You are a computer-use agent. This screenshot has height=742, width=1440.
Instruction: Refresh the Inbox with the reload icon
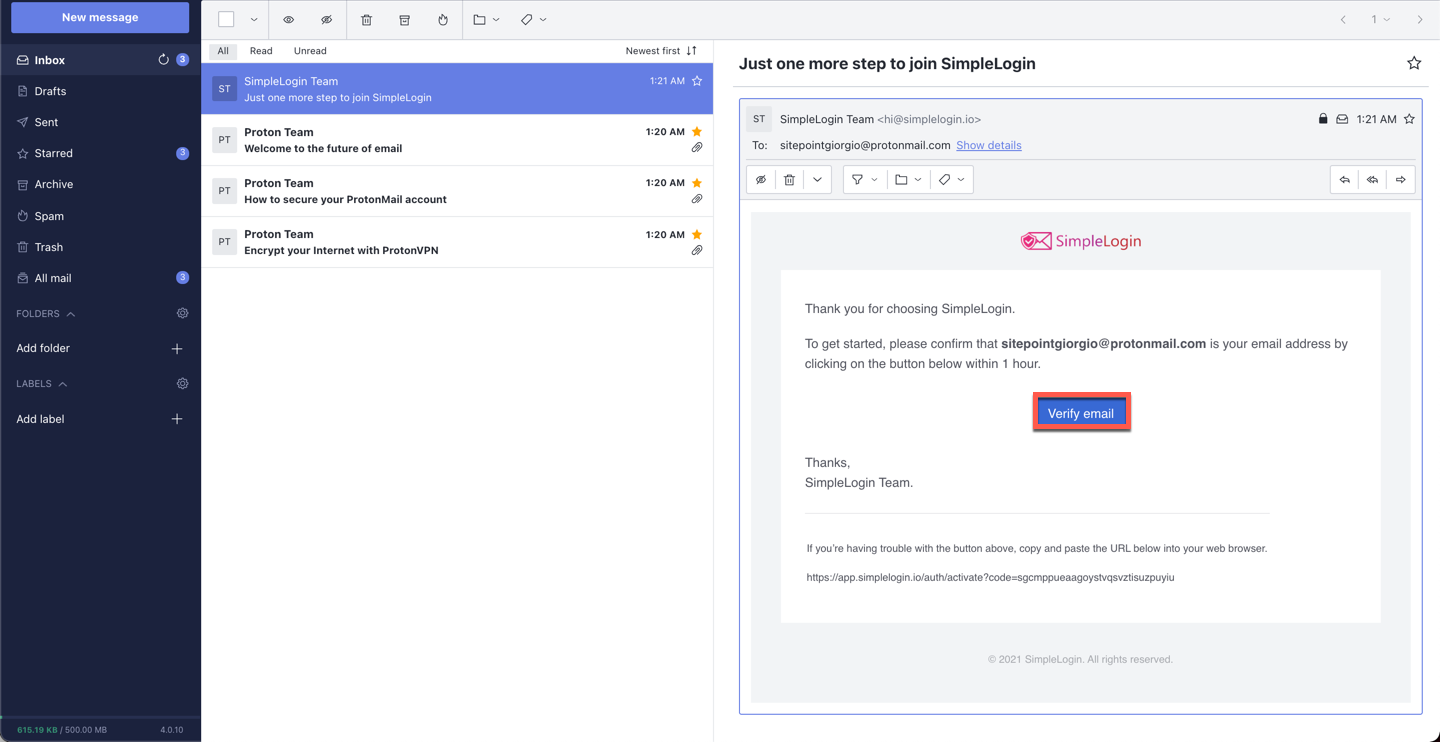pos(164,60)
